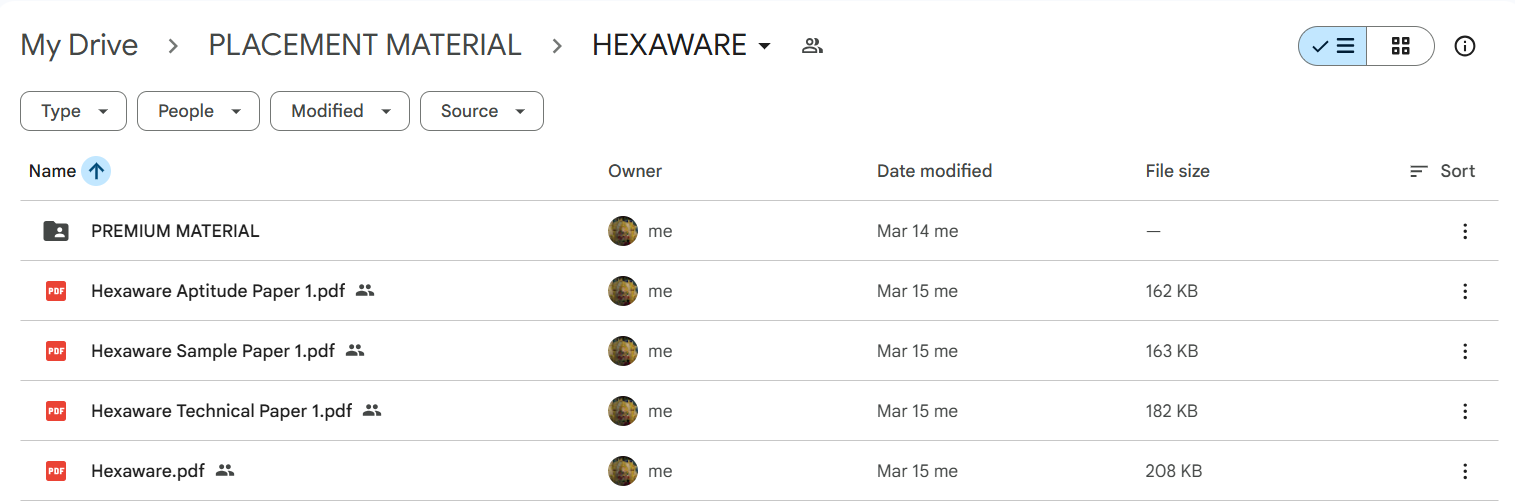The height and width of the screenshot is (501, 1515).
Task: Click owner avatar in Hexaware Aptitude Paper row
Action: pos(623,291)
